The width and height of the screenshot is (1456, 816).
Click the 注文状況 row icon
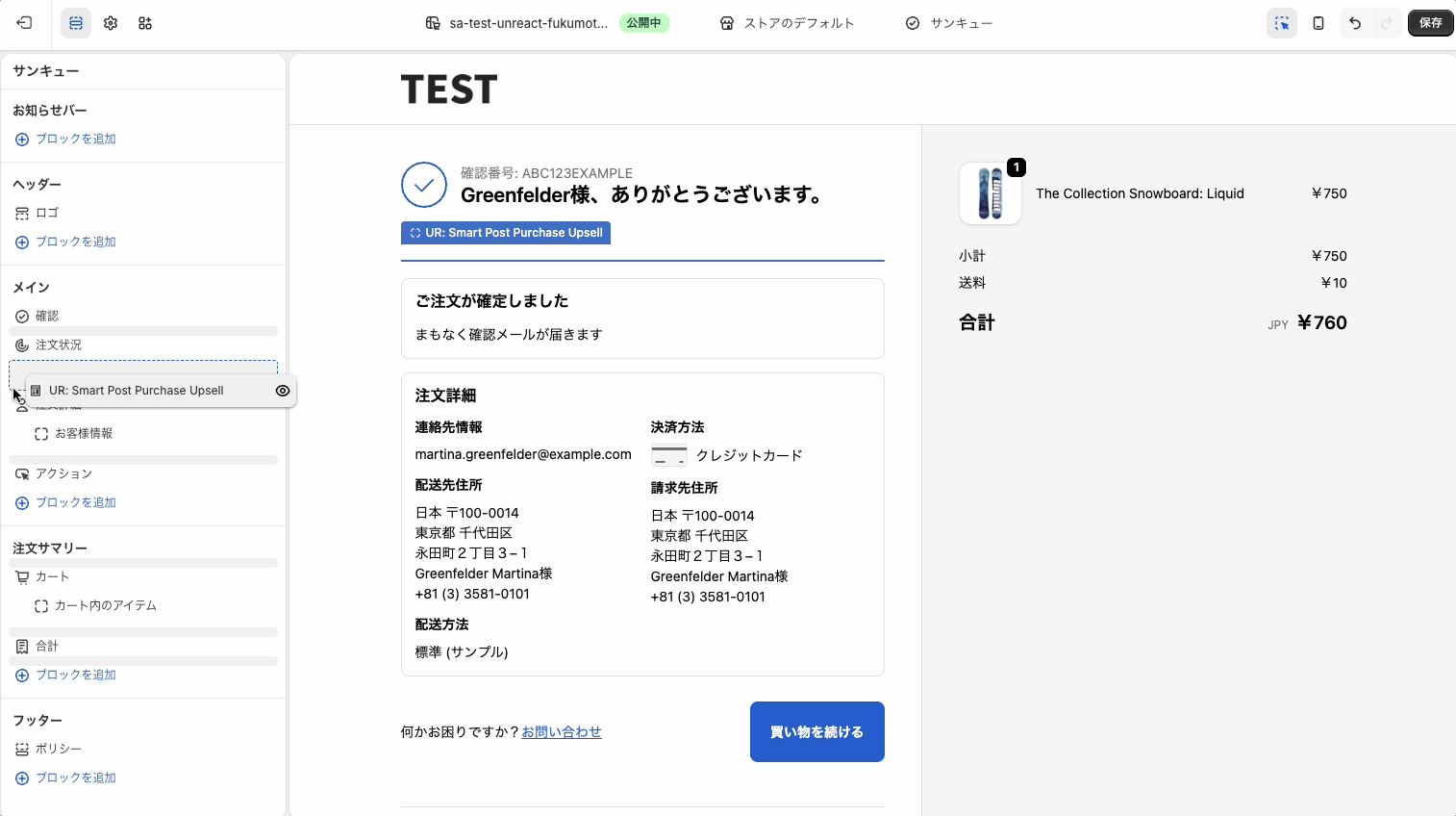point(22,345)
